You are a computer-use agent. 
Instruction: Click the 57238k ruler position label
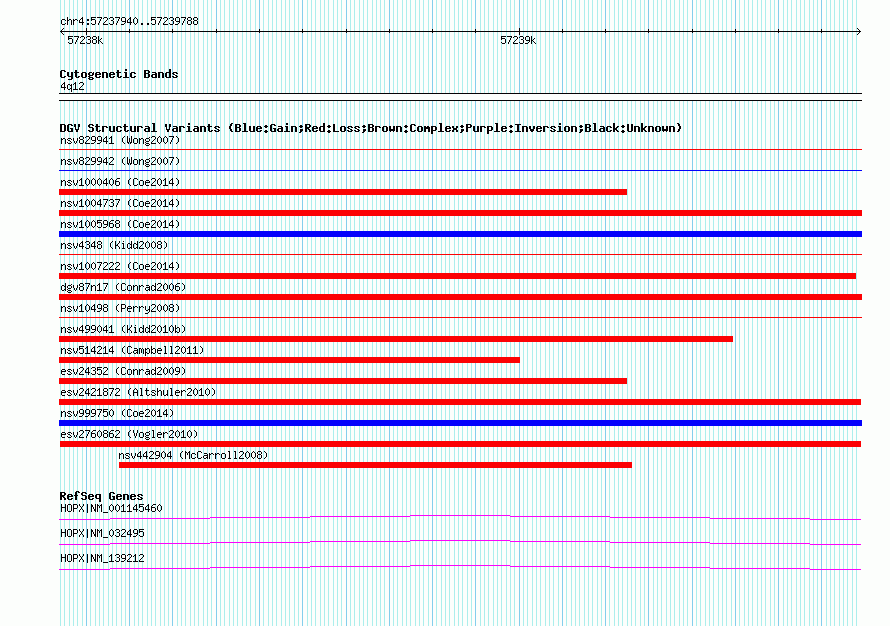click(85, 40)
